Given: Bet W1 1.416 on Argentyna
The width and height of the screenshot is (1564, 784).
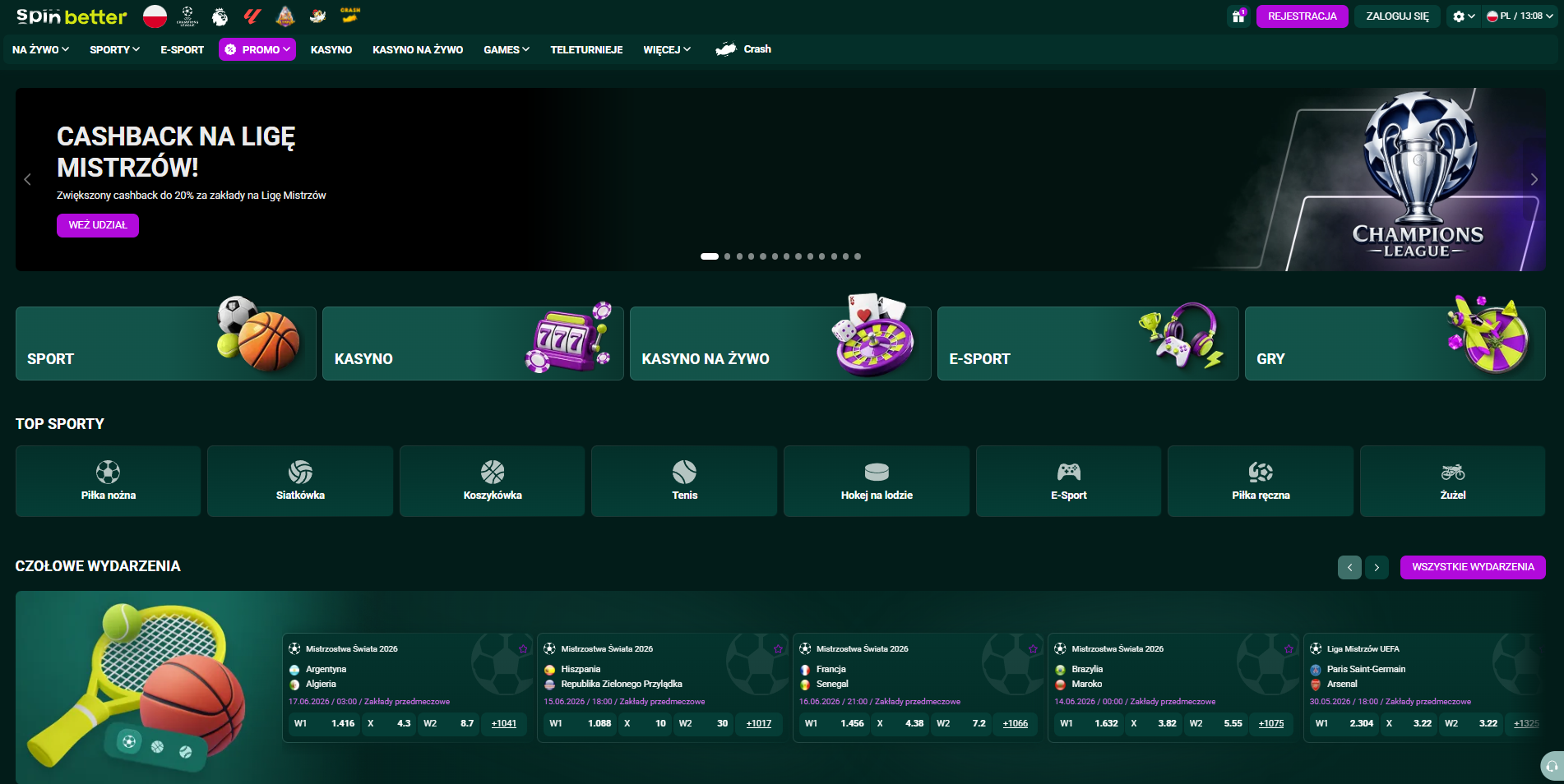Looking at the screenshot, I should pyautogui.click(x=324, y=723).
